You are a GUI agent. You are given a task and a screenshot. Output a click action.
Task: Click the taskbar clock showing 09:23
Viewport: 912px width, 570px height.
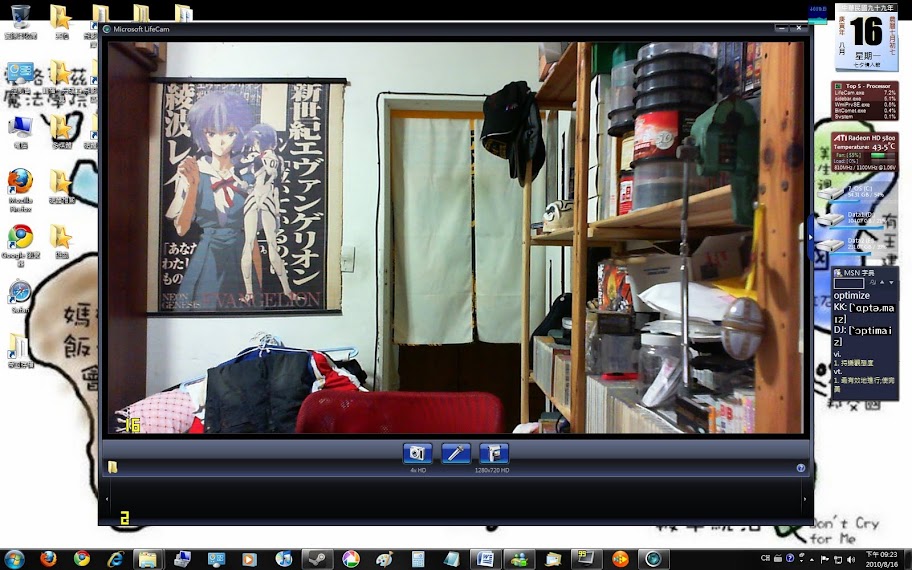tap(881, 559)
